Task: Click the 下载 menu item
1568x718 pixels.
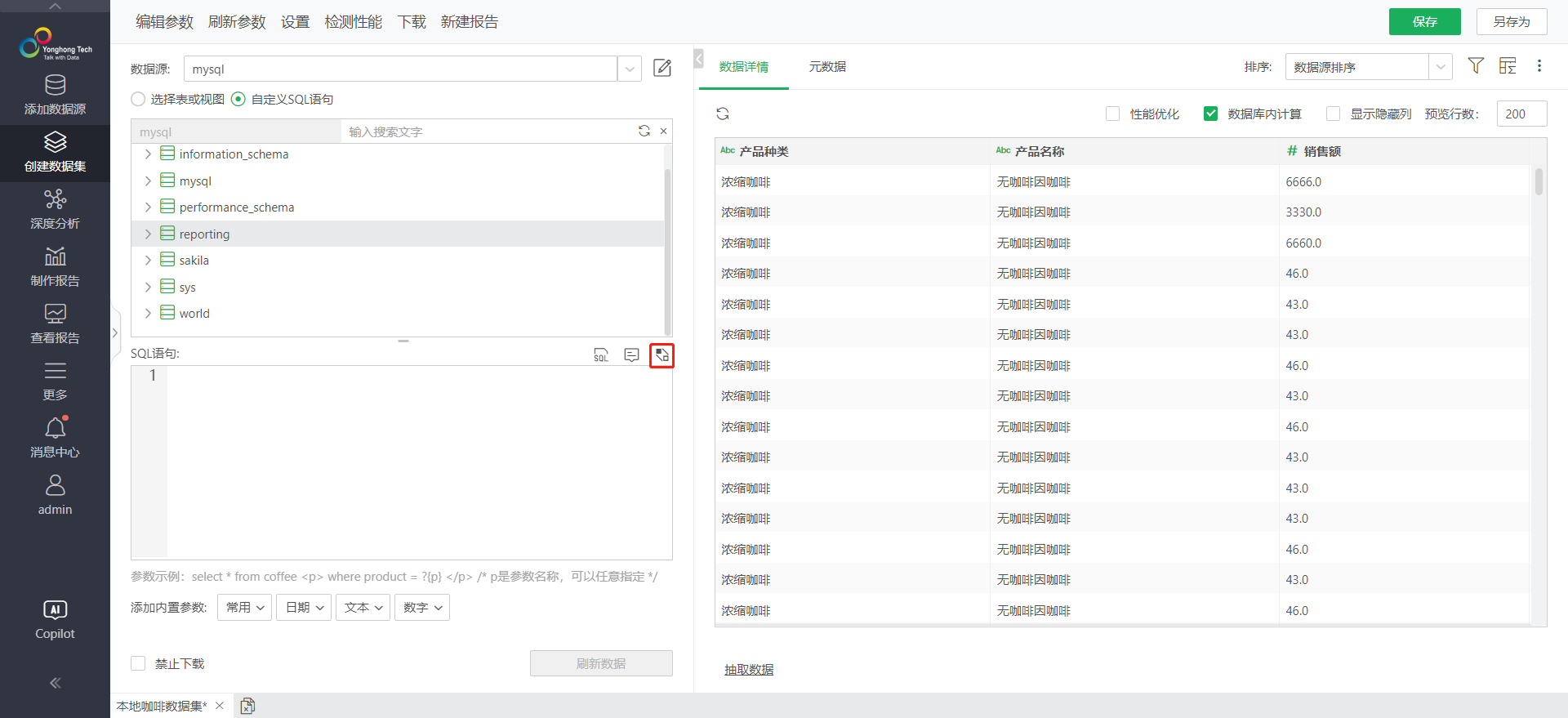Action: pyautogui.click(x=412, y=22)
